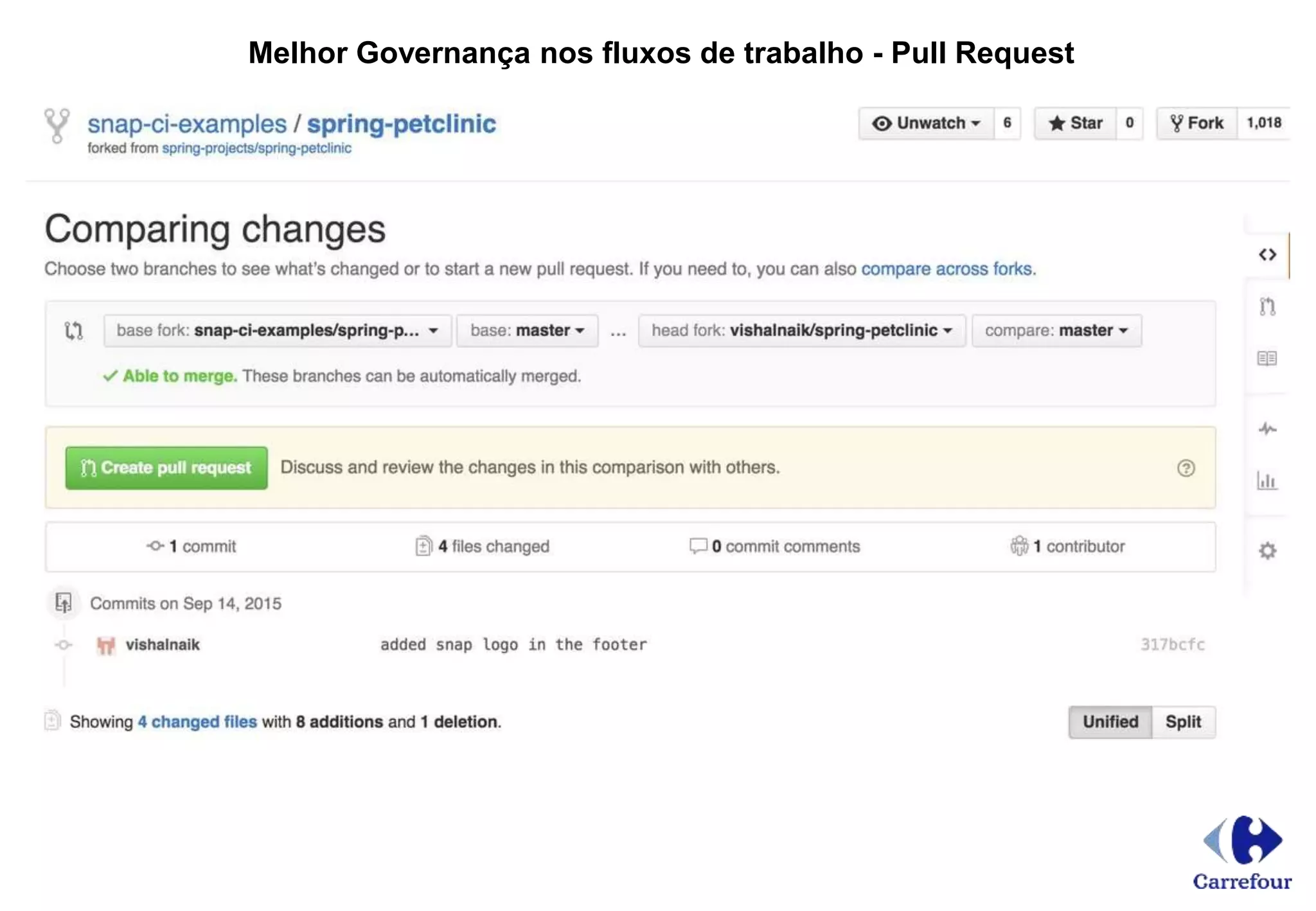The width and height of the screenshot is (1316, 911).
Task: Open the spring-petclinic repository link
Action: pyautogui.click(x=402, y=124)
